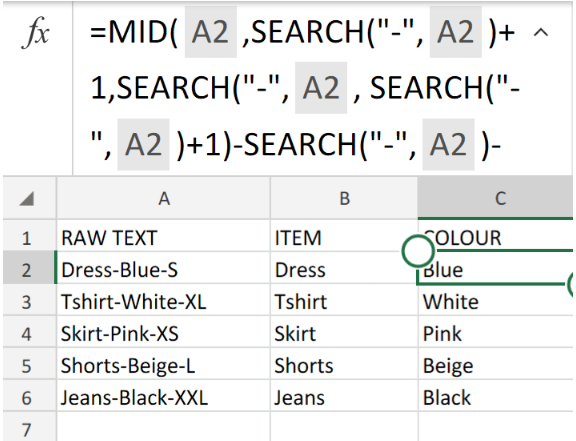The height and width of the screenshot is (441, 576).
Task: Select the Blue cell in COLOUR column
Action: coord(496,269)
